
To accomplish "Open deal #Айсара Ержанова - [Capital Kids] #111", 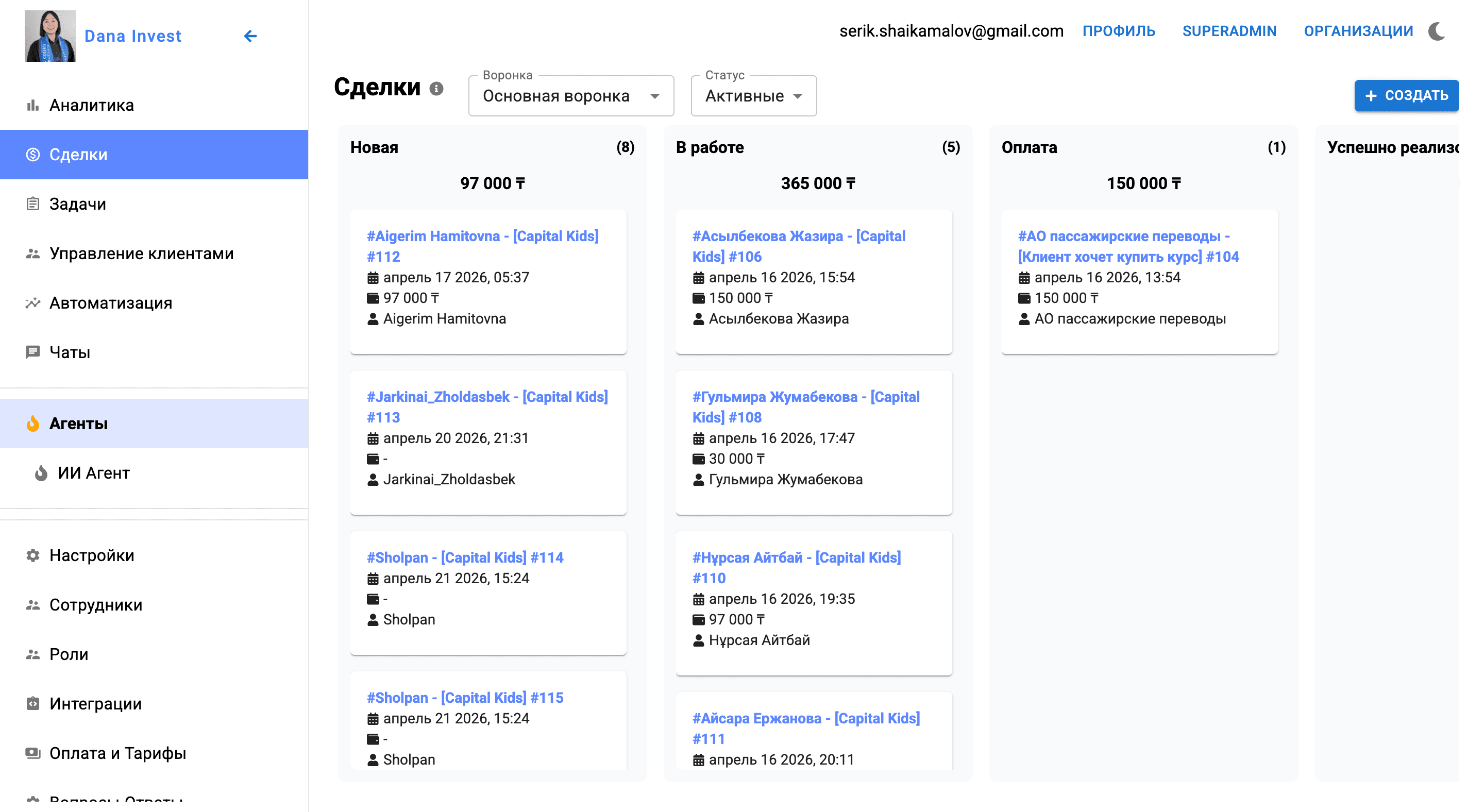I will coord(806,729).
